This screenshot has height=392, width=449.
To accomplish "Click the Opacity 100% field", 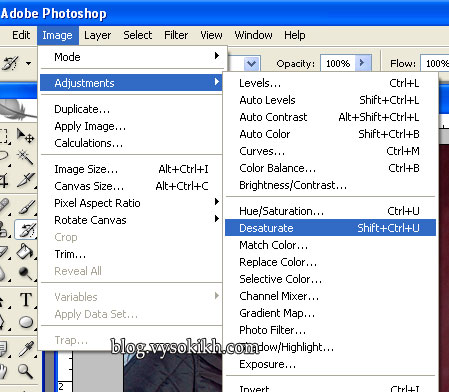I will [x=338, y=63].
